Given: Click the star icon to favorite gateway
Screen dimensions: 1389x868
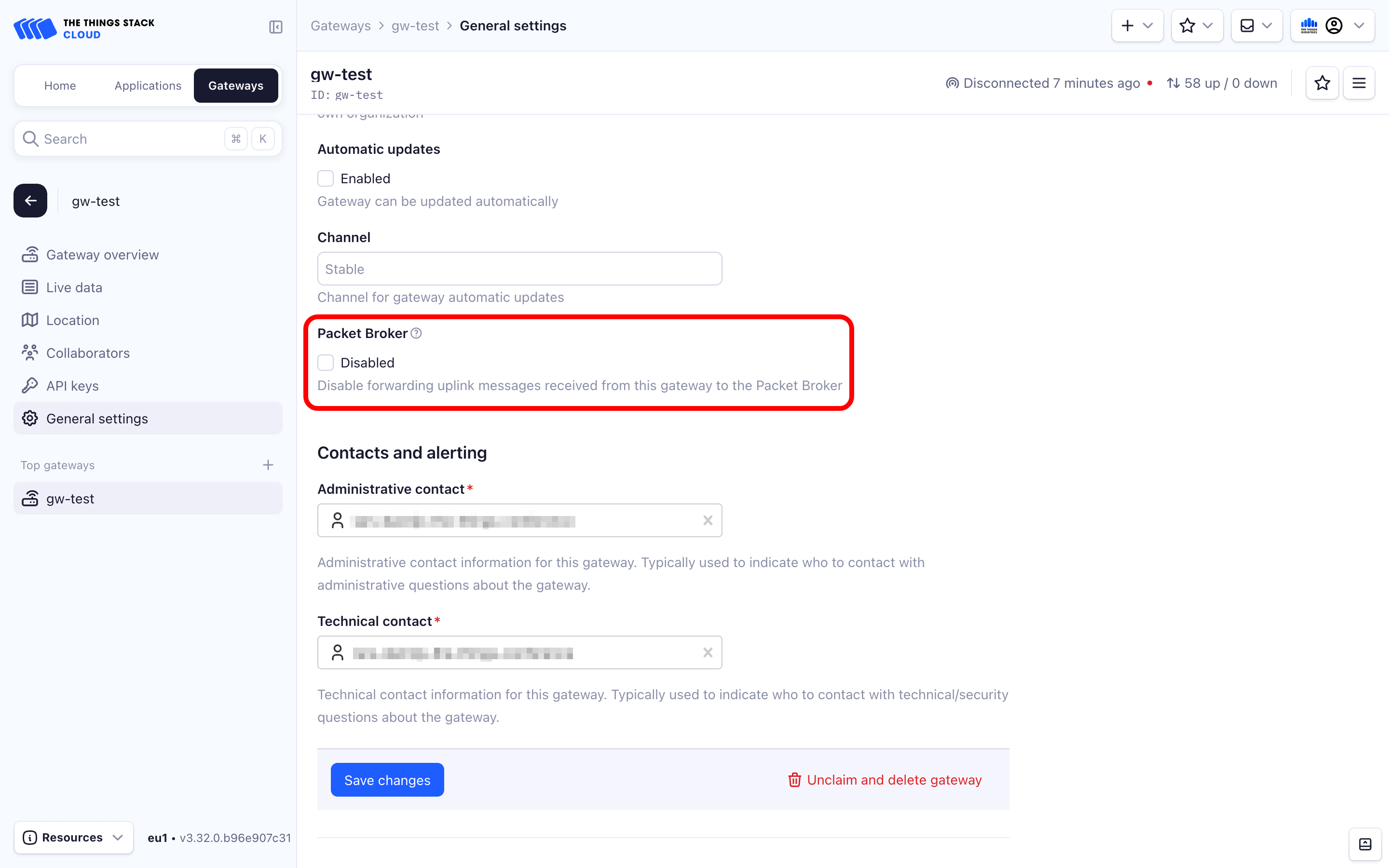Looking at the screenshot, I should (x=1322, y=83).
